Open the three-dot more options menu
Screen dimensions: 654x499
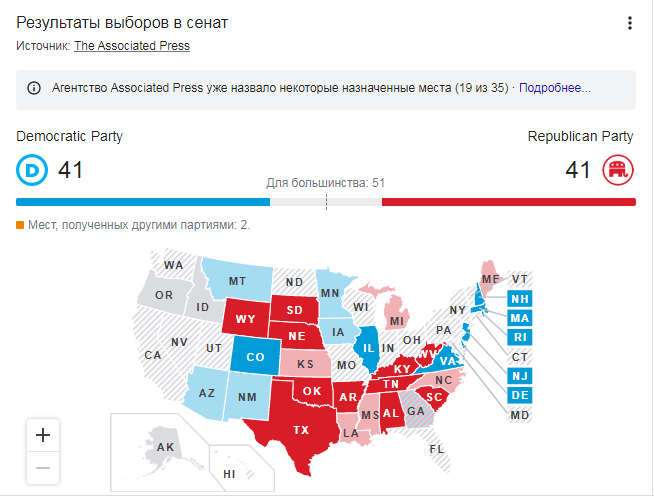[629, 24]
